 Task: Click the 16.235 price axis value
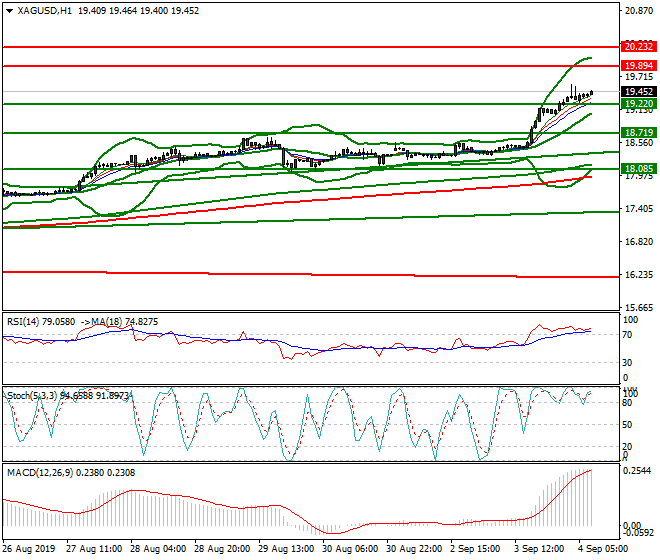(639, 275)
